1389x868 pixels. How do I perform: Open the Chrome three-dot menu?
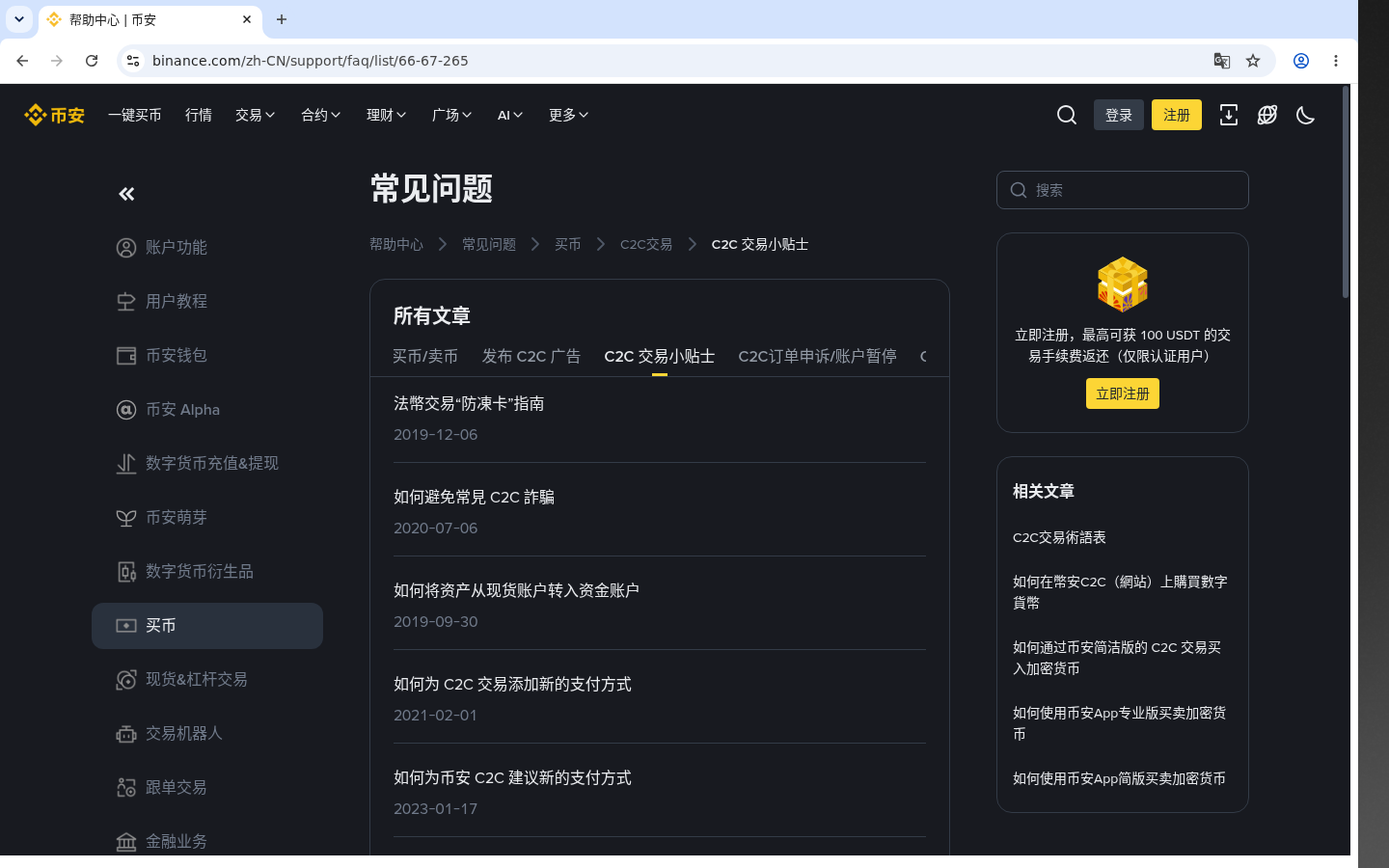pyautogui.click(x=1336, y=61)
